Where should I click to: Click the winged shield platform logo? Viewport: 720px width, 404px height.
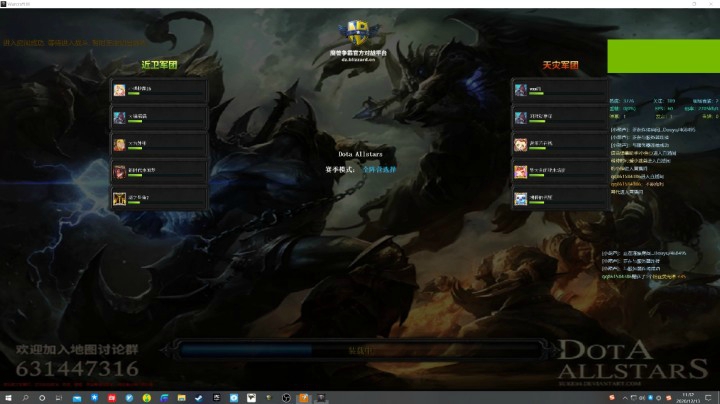[358, 32]
